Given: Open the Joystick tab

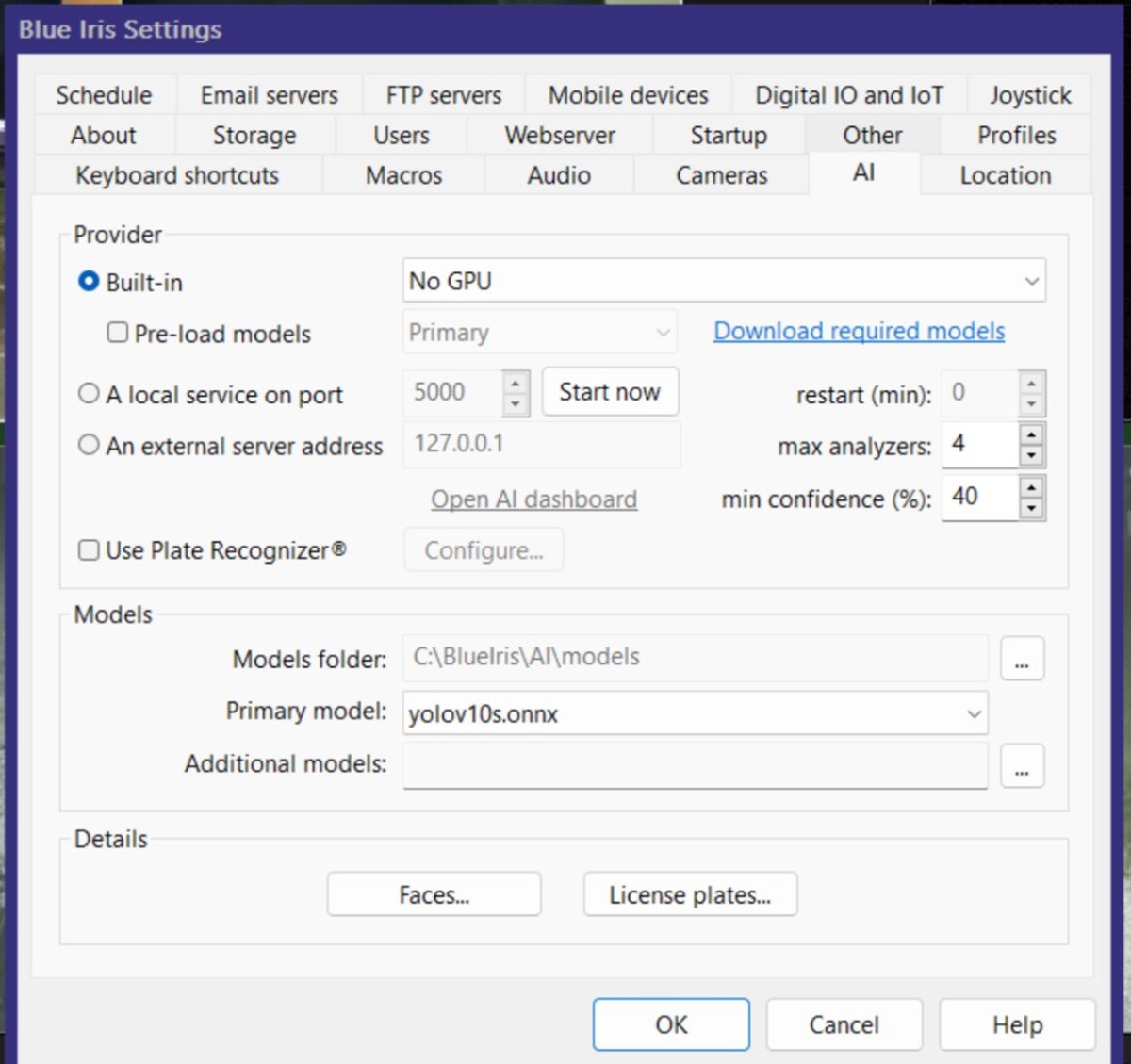Looking at the screenshot, I should coord(1030,95).
